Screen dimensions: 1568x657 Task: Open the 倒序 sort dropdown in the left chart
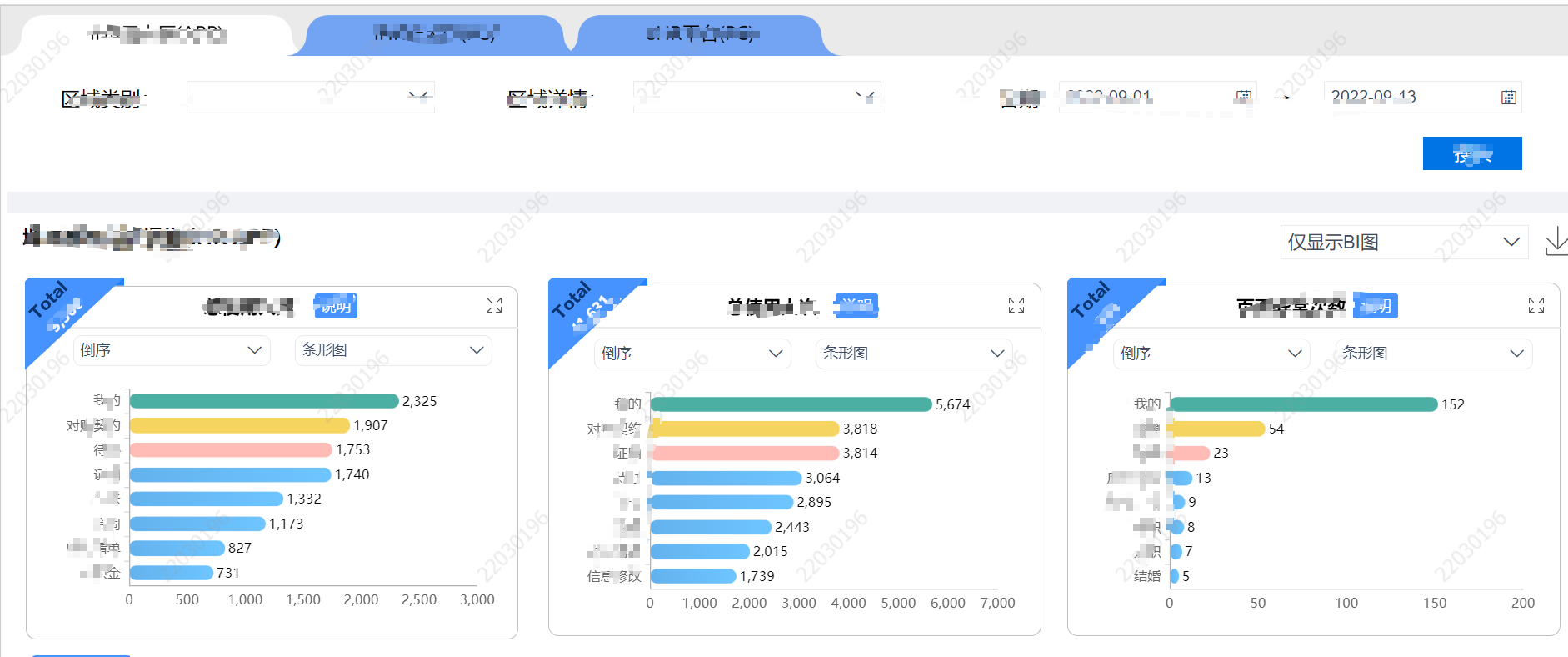pos(172,350)
